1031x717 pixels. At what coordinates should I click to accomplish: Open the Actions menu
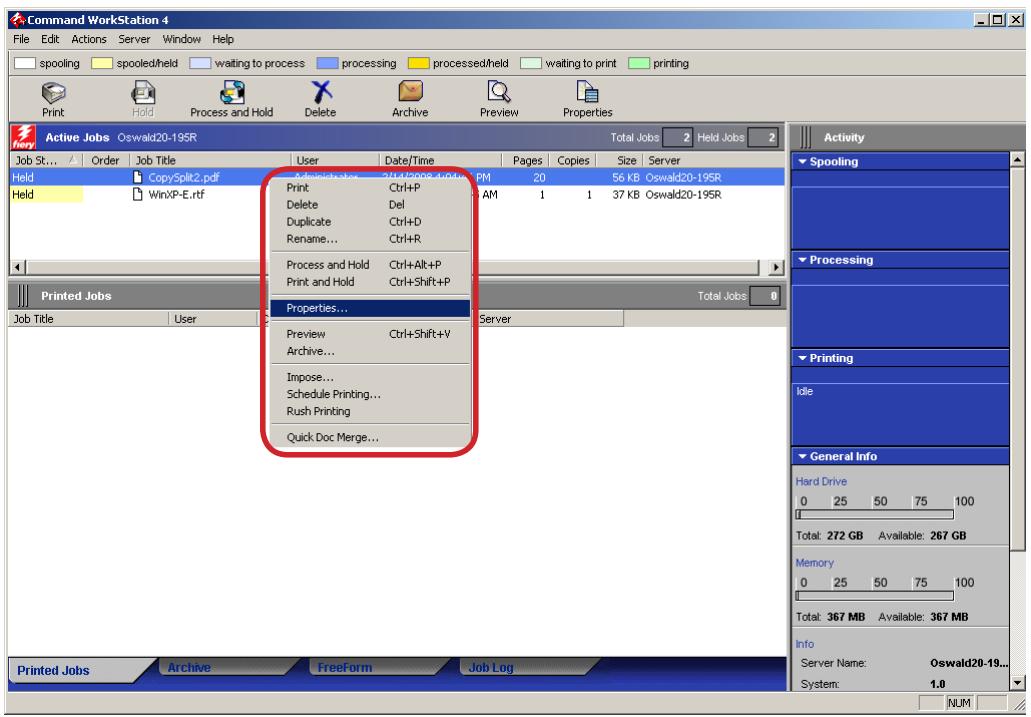(89, 39)
